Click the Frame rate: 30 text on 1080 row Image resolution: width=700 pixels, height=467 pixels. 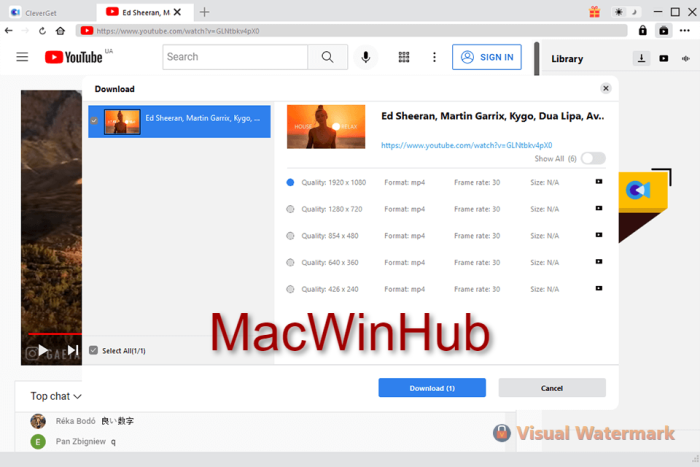click(x=477, y=182)
